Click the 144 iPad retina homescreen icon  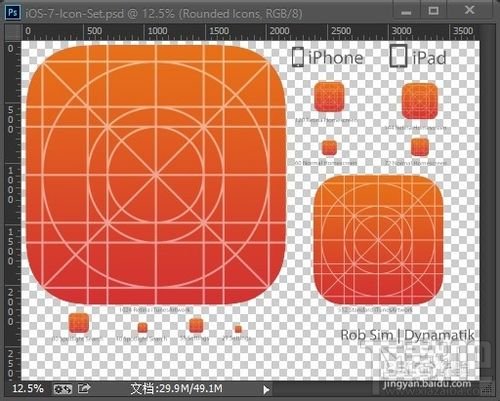[420, 101]
